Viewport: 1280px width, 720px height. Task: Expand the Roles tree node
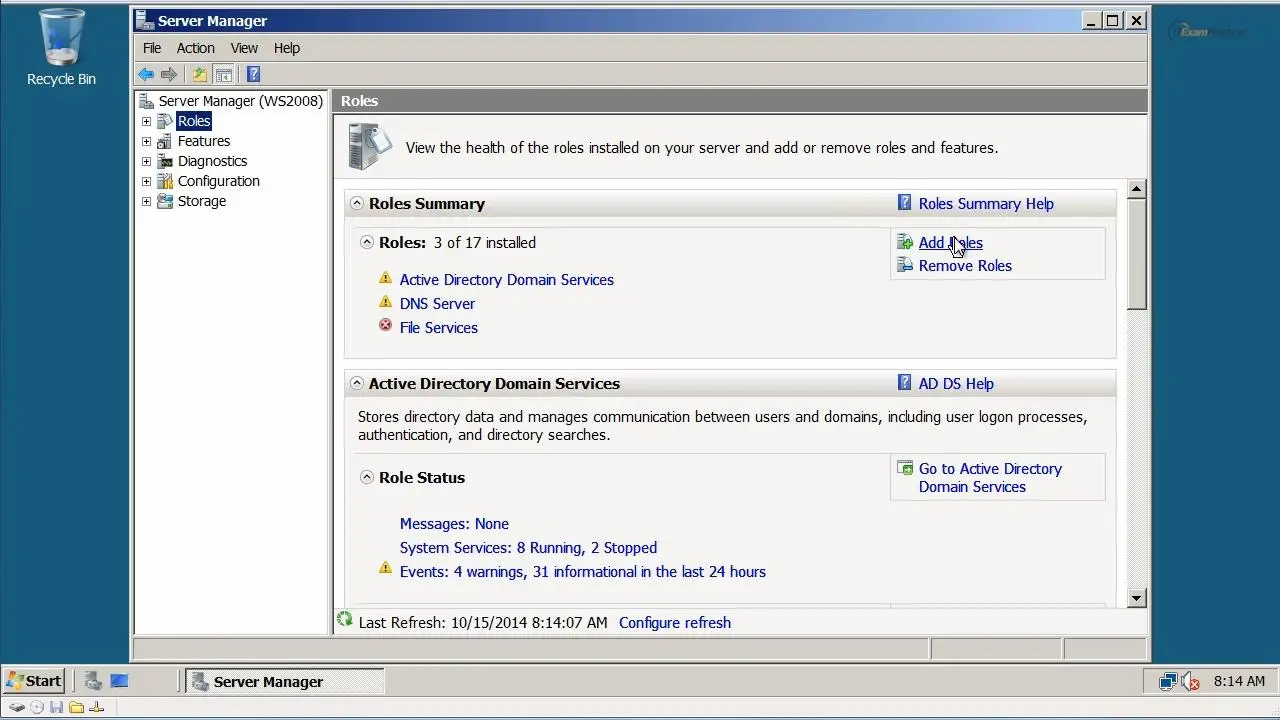pyautogui.click(x=146, y=121)
